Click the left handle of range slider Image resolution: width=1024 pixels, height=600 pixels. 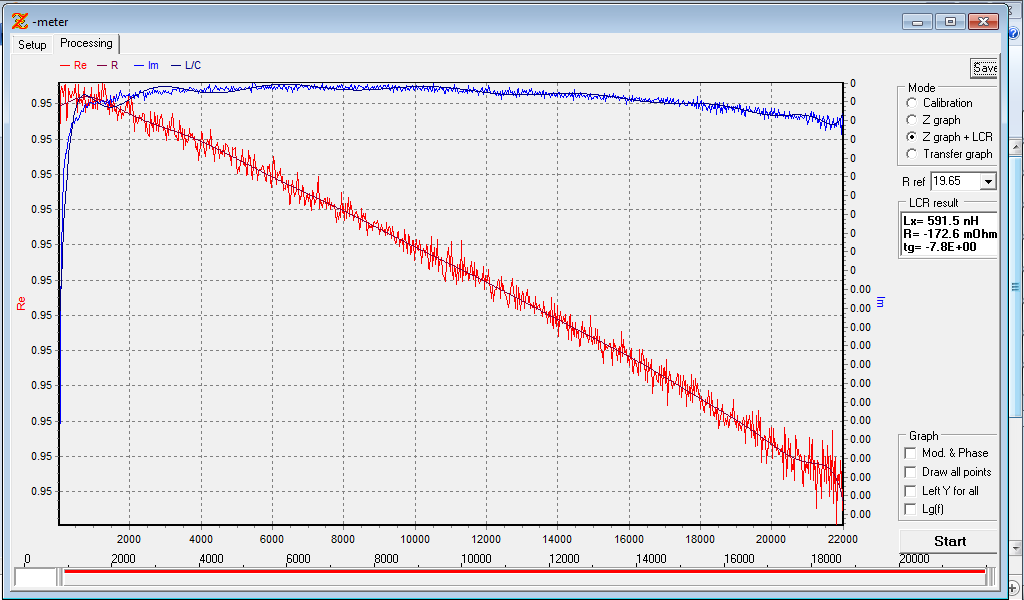tap(59, 576)
